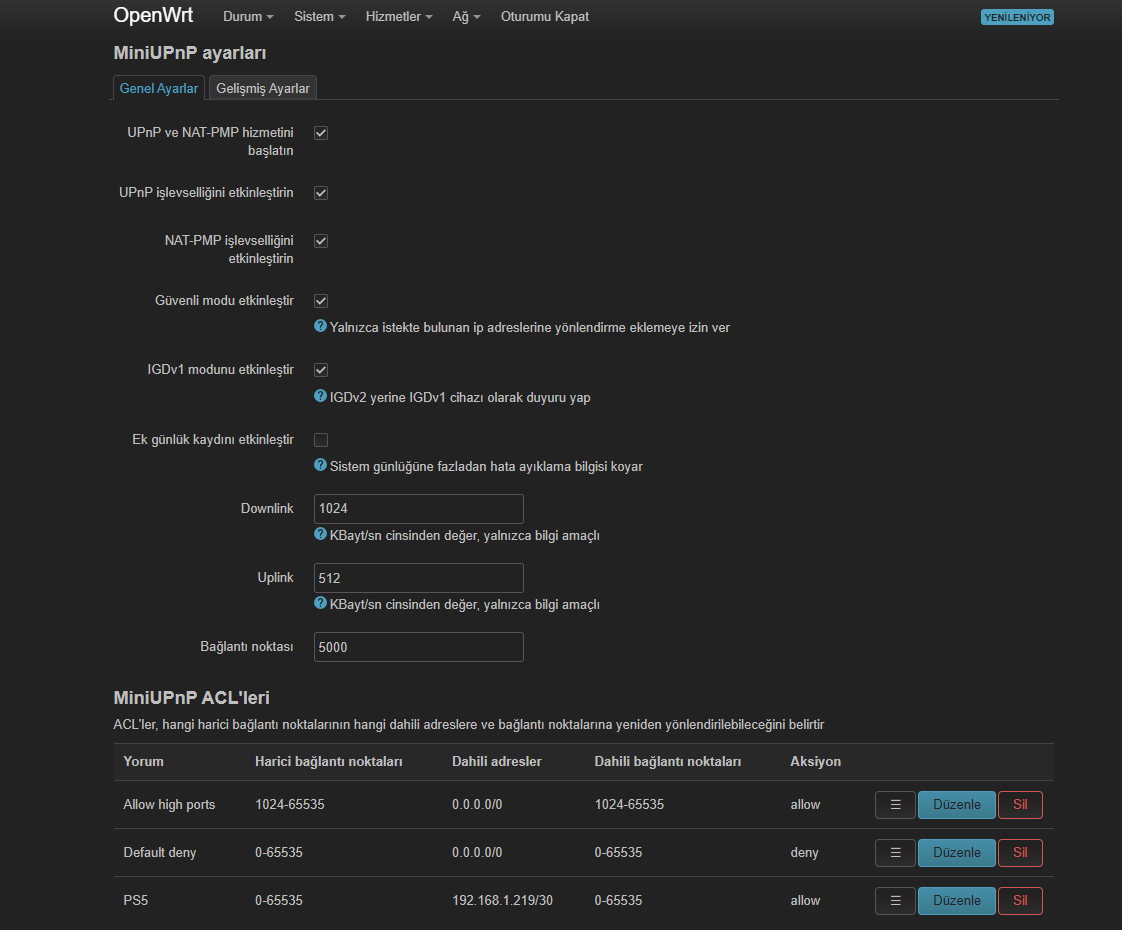Delete the PS5 rule with Sil
This screenshot has height=930, width=1122.
[1020, 901]
